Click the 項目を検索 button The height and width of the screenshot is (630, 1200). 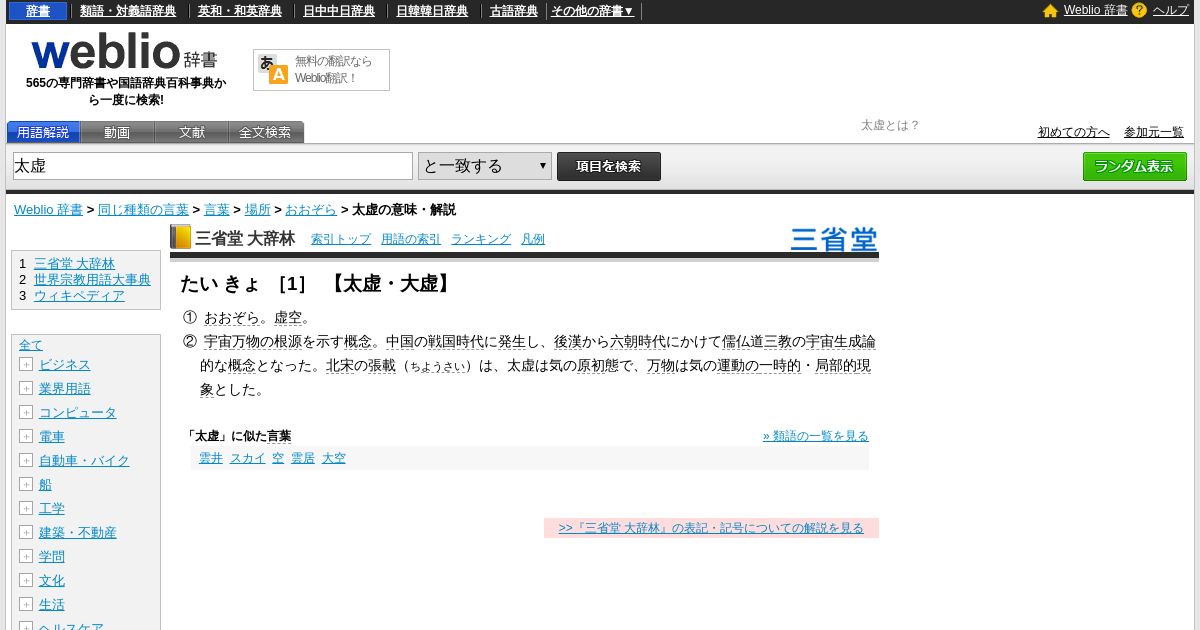pos(609,166)
